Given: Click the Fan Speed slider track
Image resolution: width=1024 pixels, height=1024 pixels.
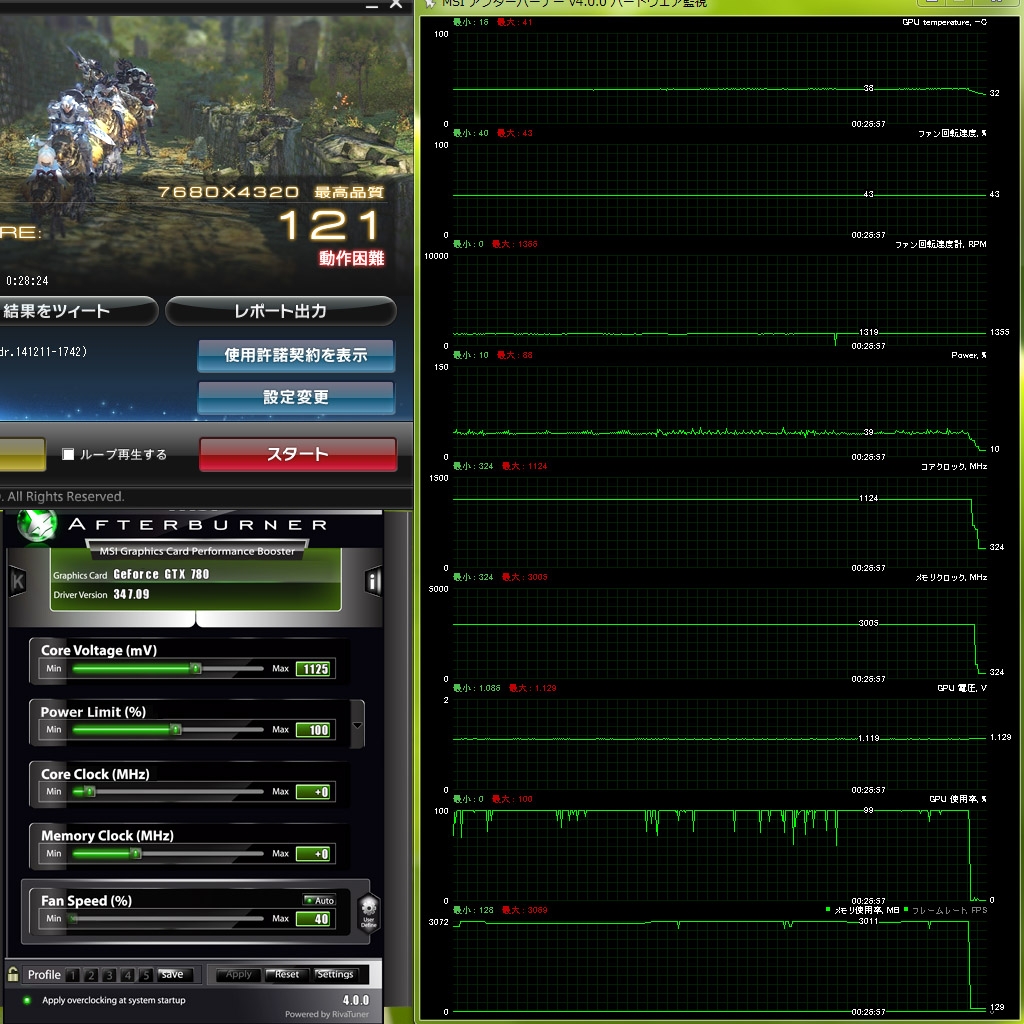Looking at the screenshot, I should click(x=168, y=918).
